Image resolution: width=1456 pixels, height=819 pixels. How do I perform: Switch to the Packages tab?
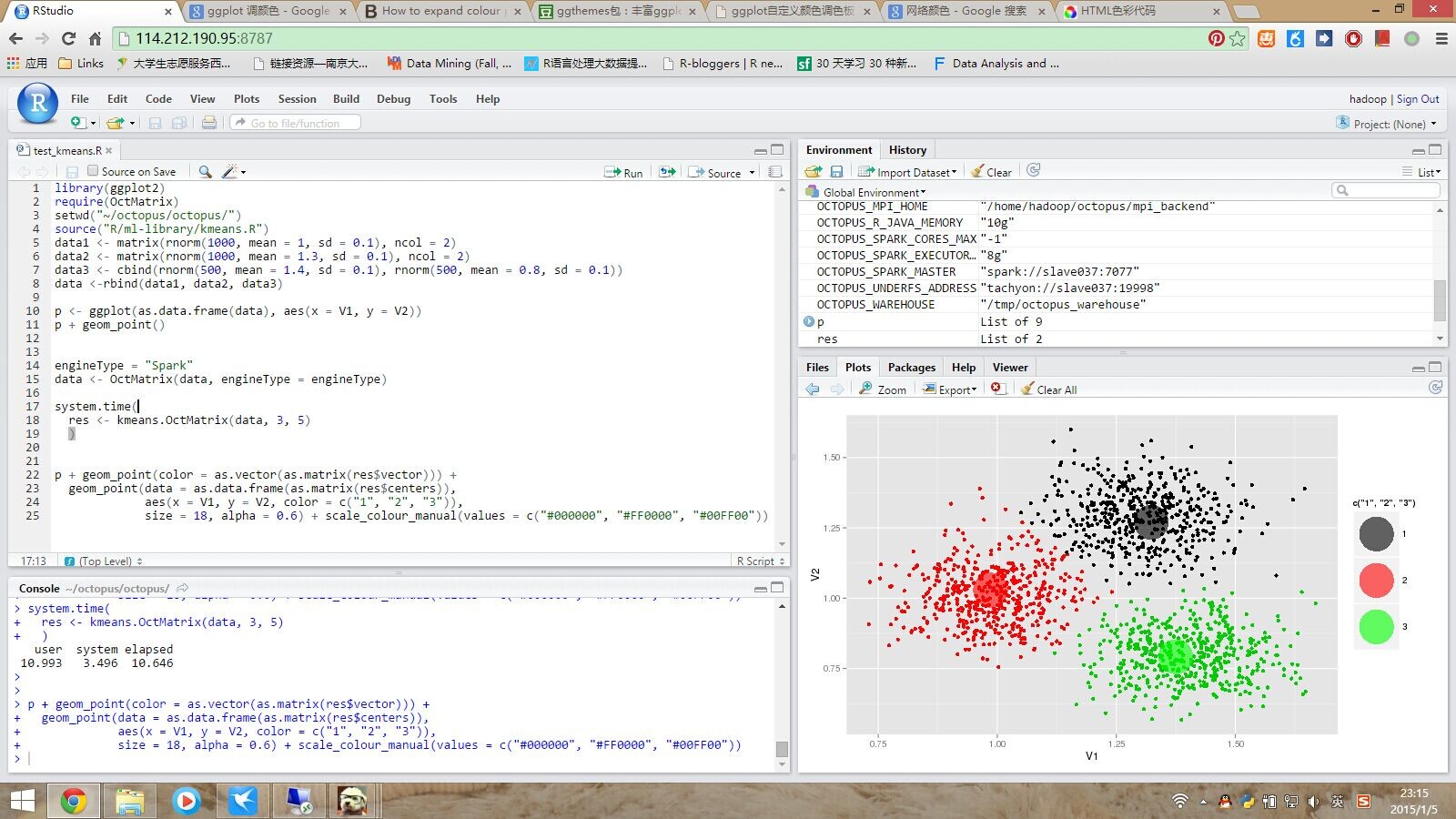(911, 368)
